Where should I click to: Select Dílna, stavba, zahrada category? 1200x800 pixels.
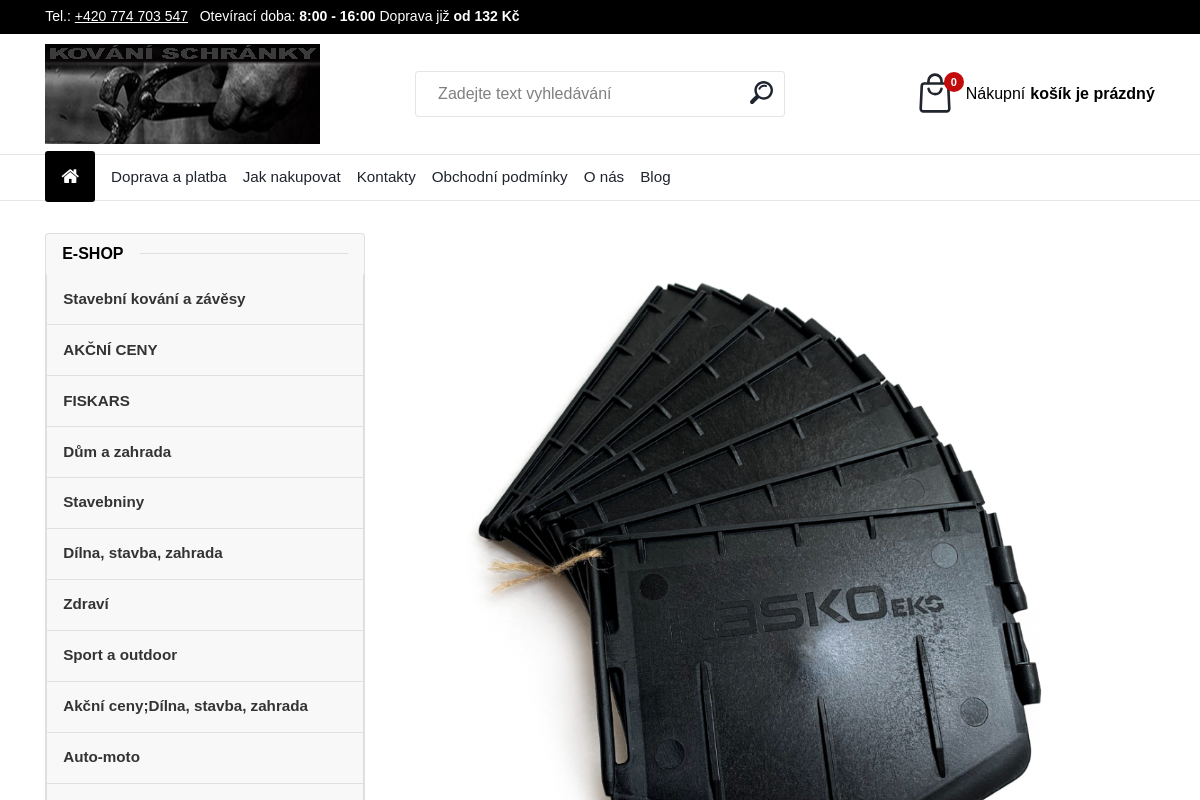[205, 553]
